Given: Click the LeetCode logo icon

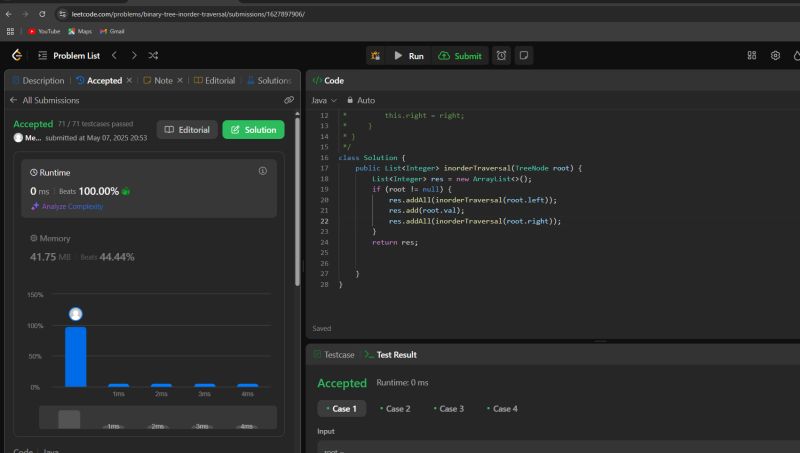Looking at the screenshot, I should (x=17, y=55).
